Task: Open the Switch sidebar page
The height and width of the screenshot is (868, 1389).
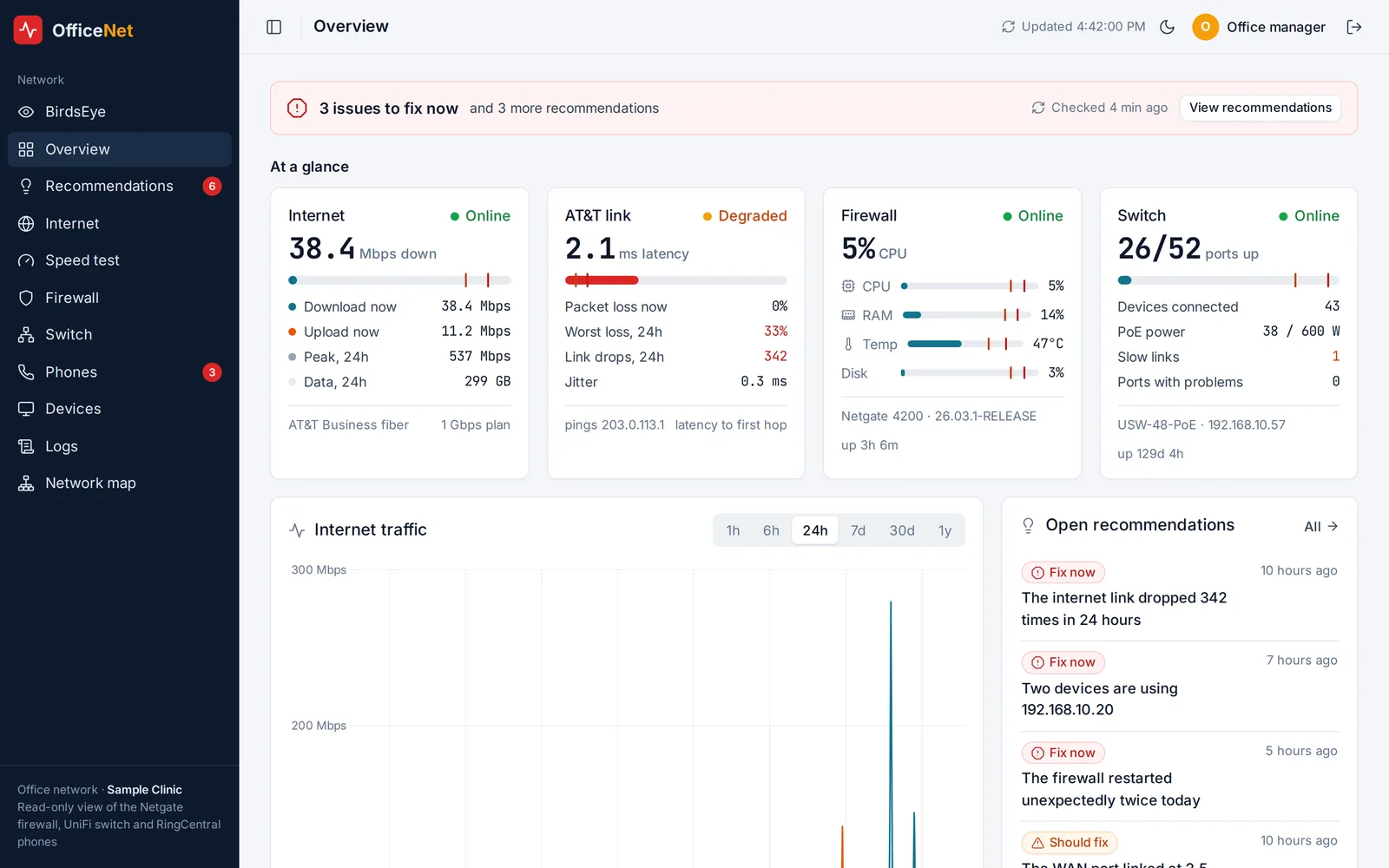Action: [120, 334]
